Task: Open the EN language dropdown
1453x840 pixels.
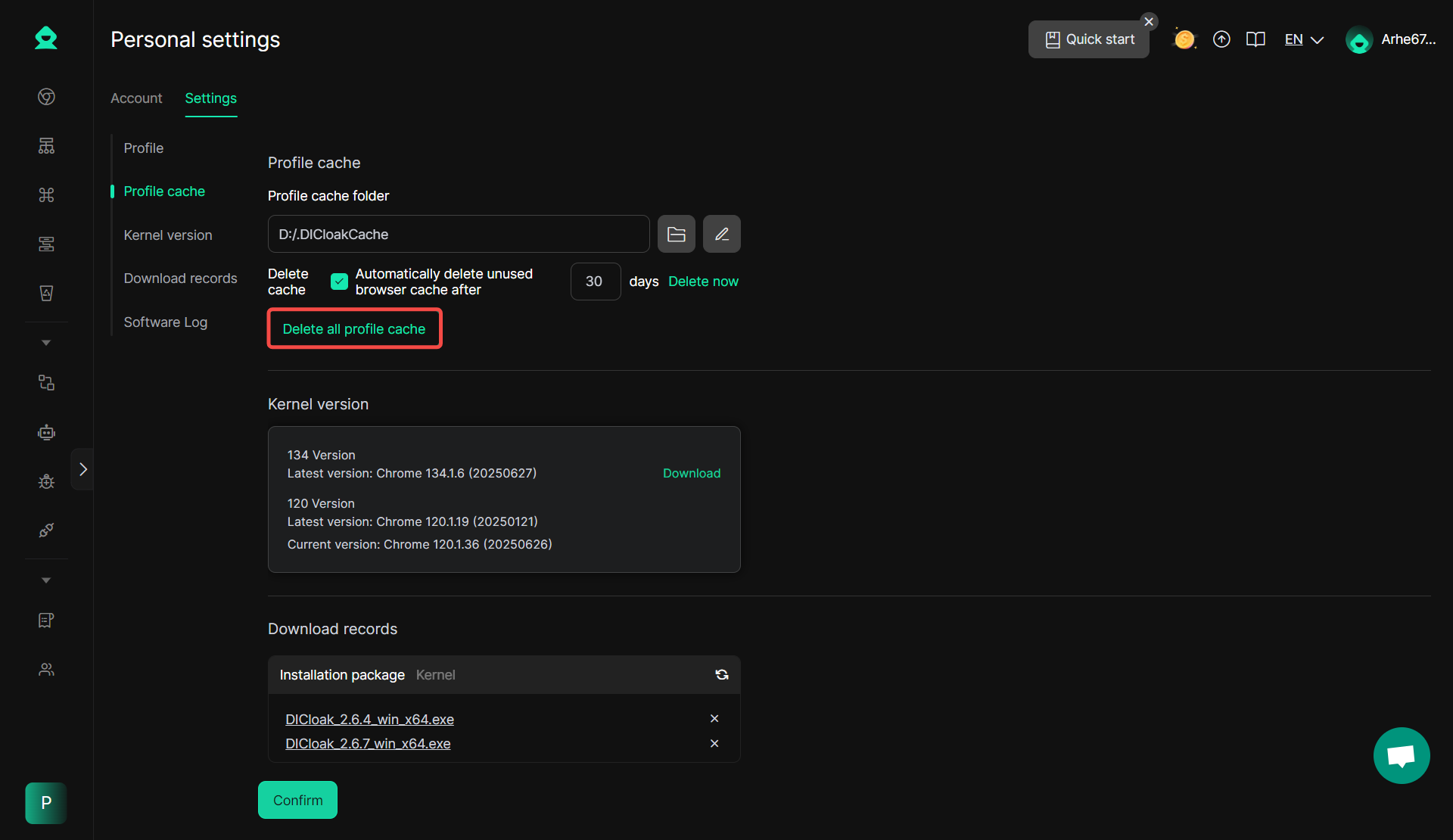Action: 1304,39
